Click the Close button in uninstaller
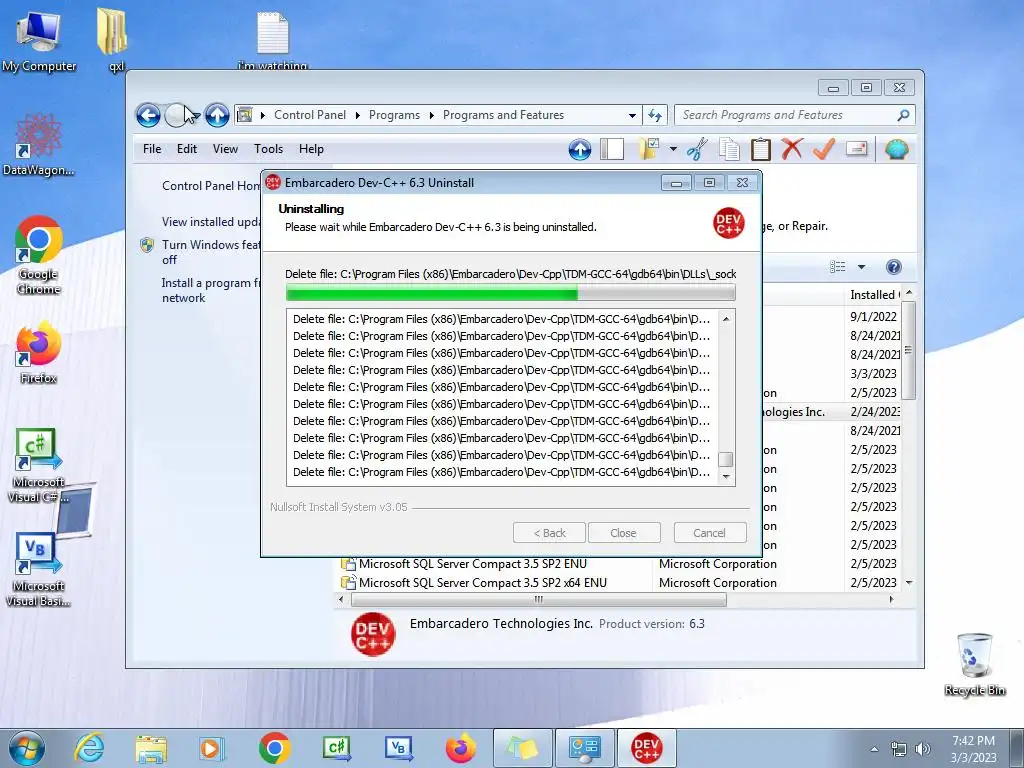Screen dimensions: 1024x768 (624, 533)
